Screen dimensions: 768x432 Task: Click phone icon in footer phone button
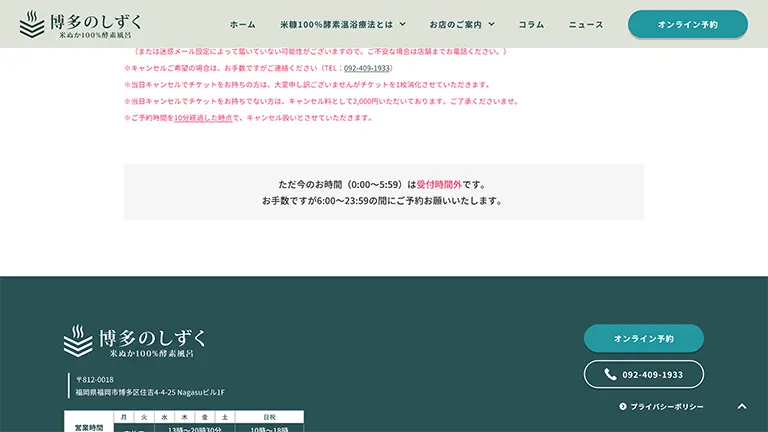click(x=610, y=375)
